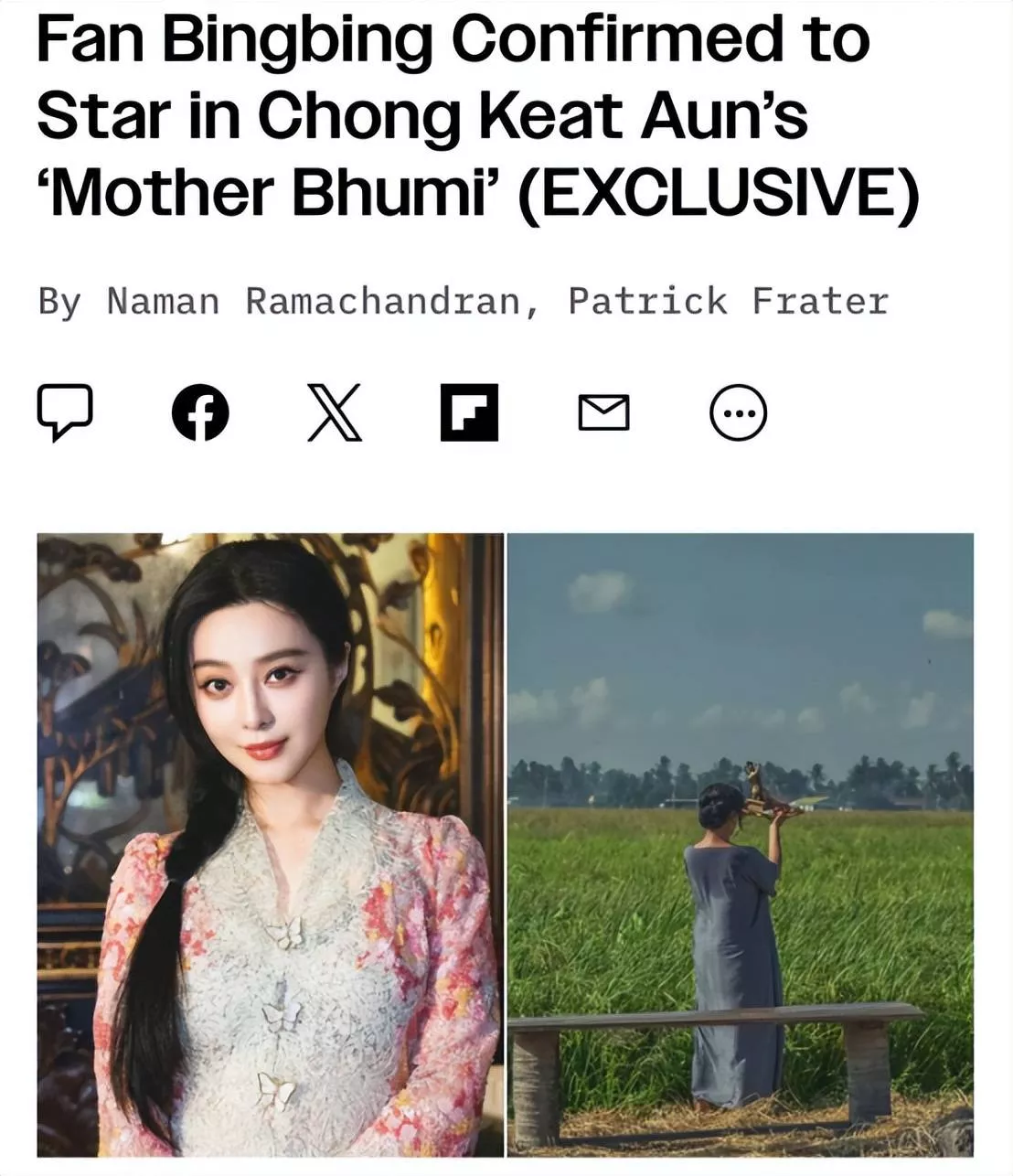Share the article on X

coord(335,413)
